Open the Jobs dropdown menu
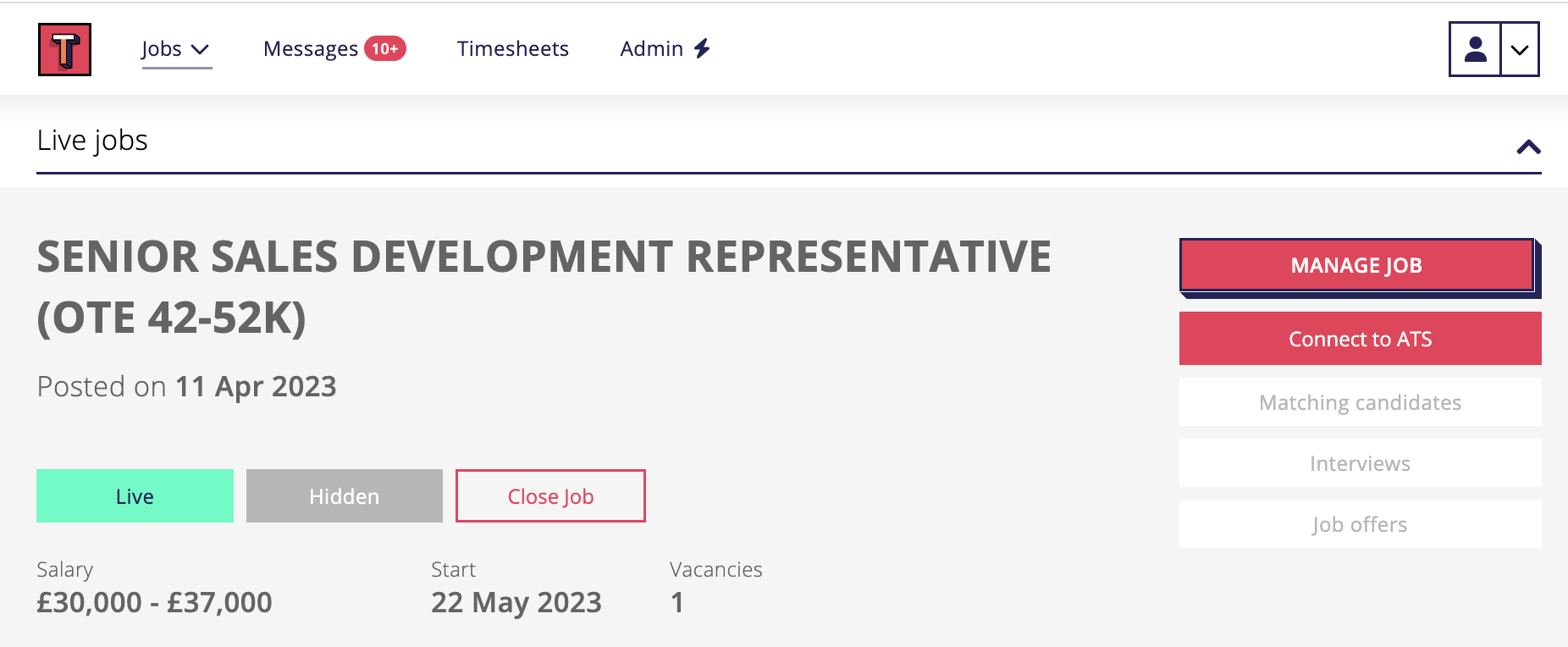Image resolution: width=1568 pixels, height=647 pixels. coord(175,49)
